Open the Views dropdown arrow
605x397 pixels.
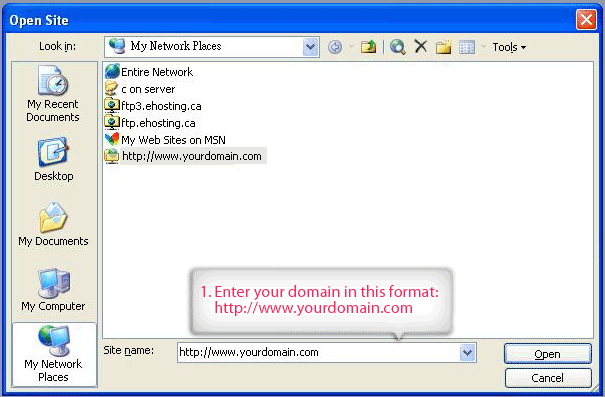(483, 47)
